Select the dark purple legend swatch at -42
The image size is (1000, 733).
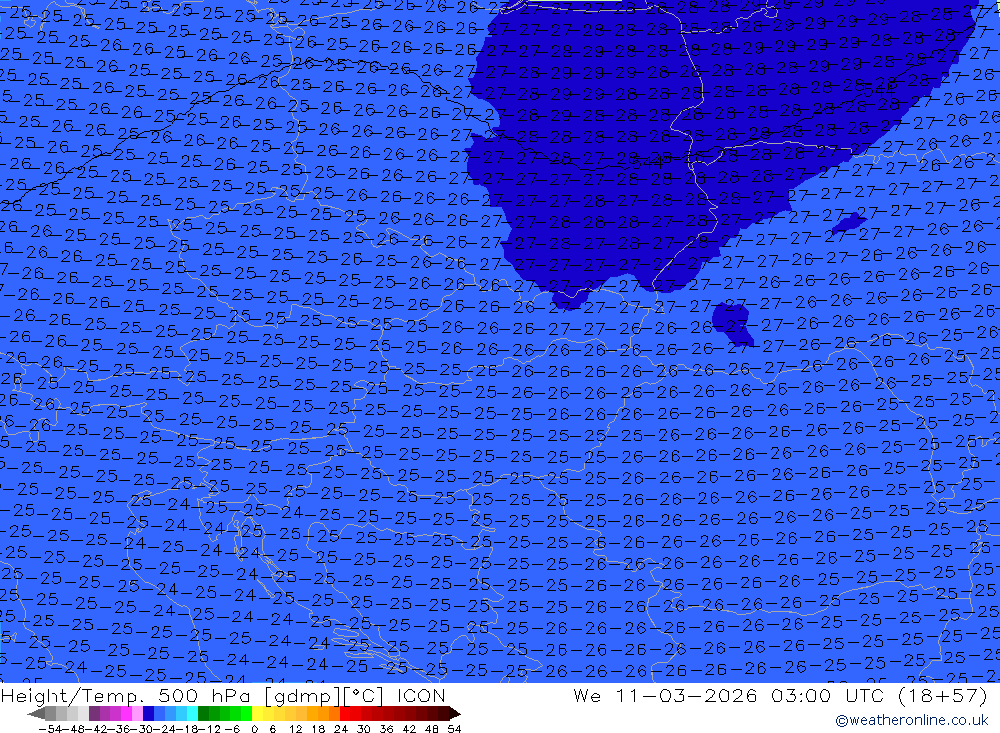[94, 713]
